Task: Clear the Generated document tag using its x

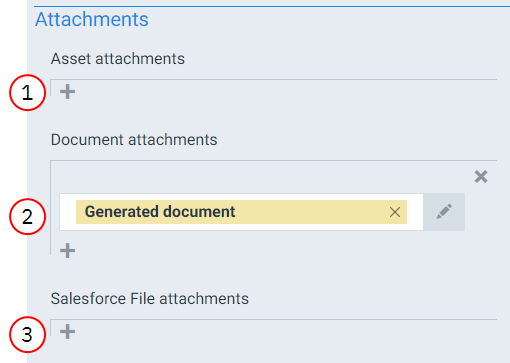Action: click(x=395, y=212)
